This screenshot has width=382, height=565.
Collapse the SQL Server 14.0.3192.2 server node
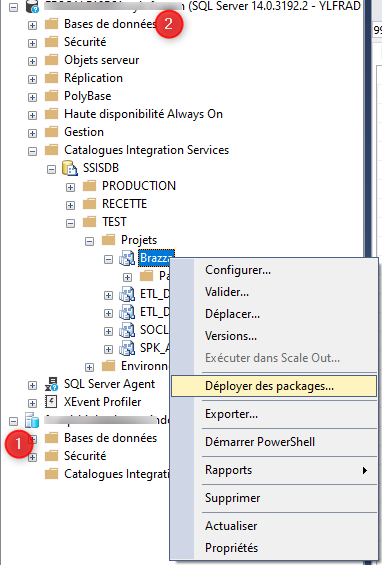click(13, 7)
